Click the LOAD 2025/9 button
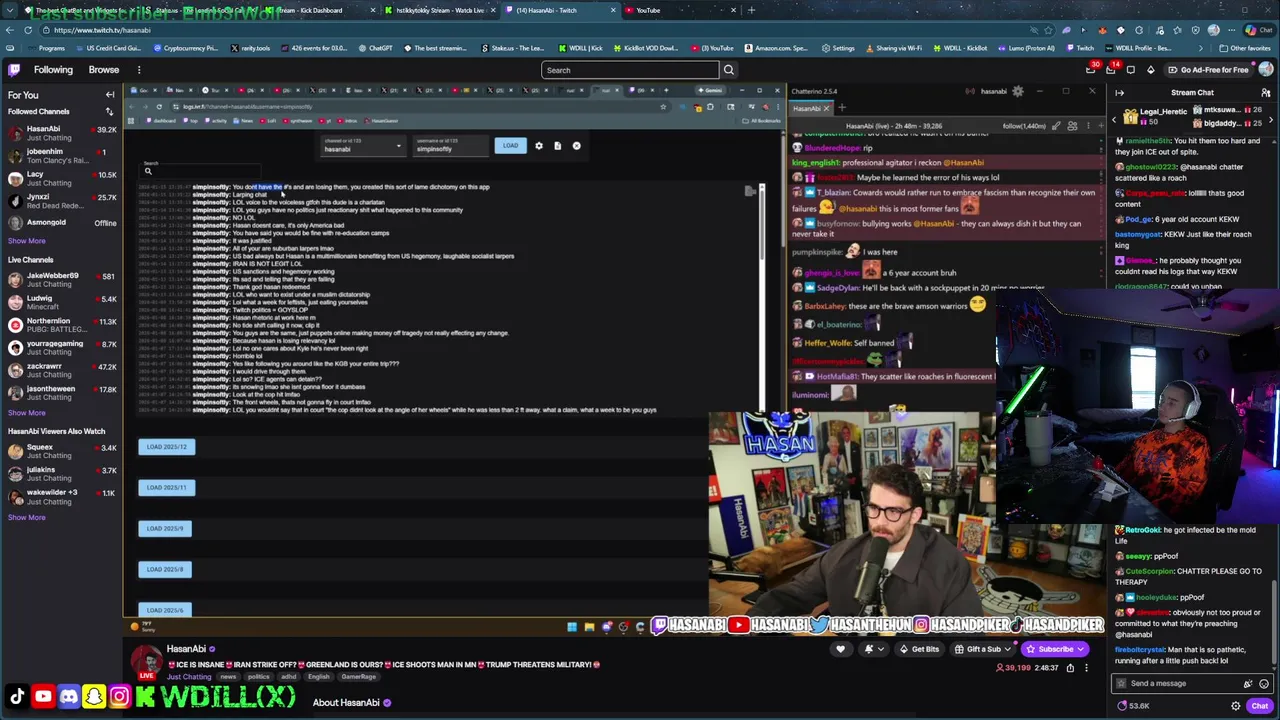The height and width of the screenshot is (720, 1280). coord(166,529)
